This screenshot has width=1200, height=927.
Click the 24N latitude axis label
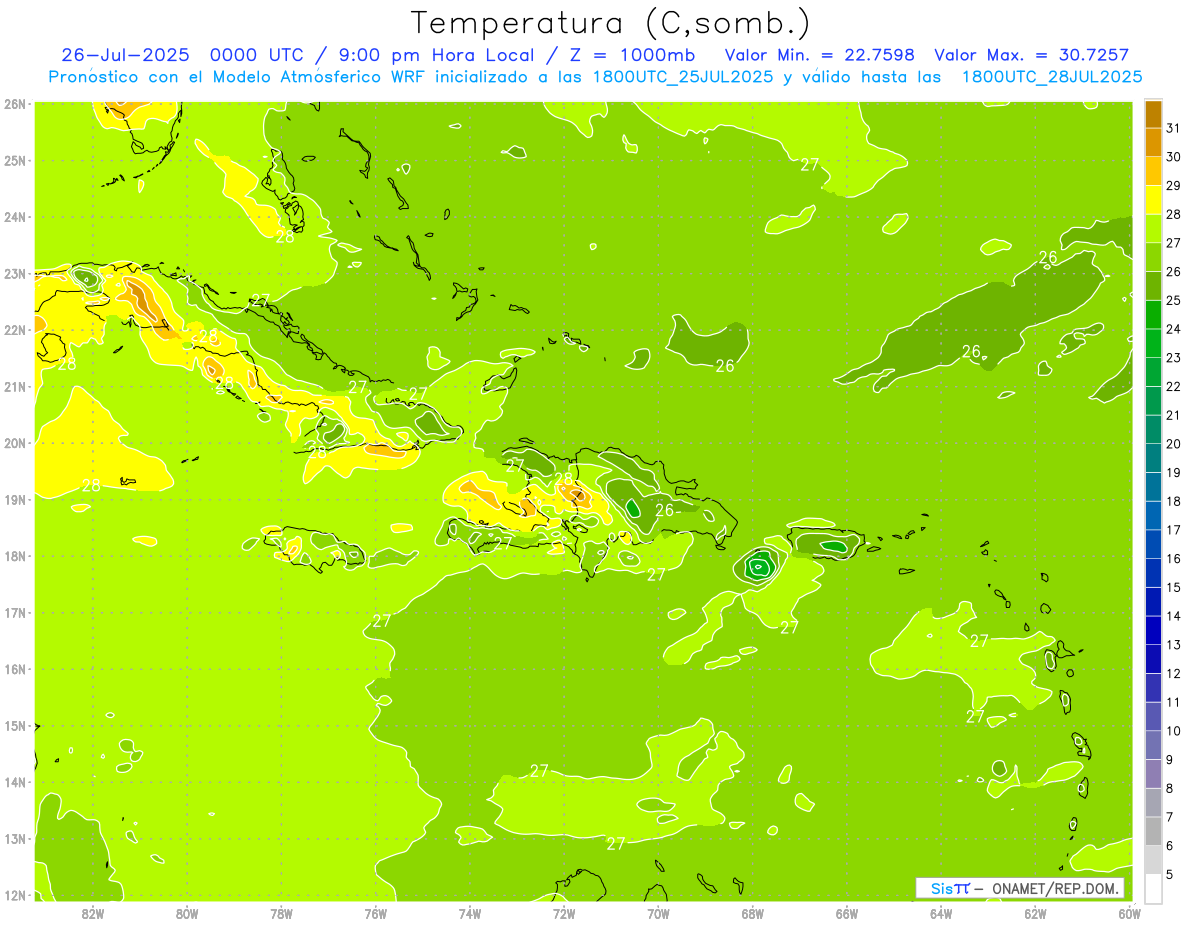(14, 217)
